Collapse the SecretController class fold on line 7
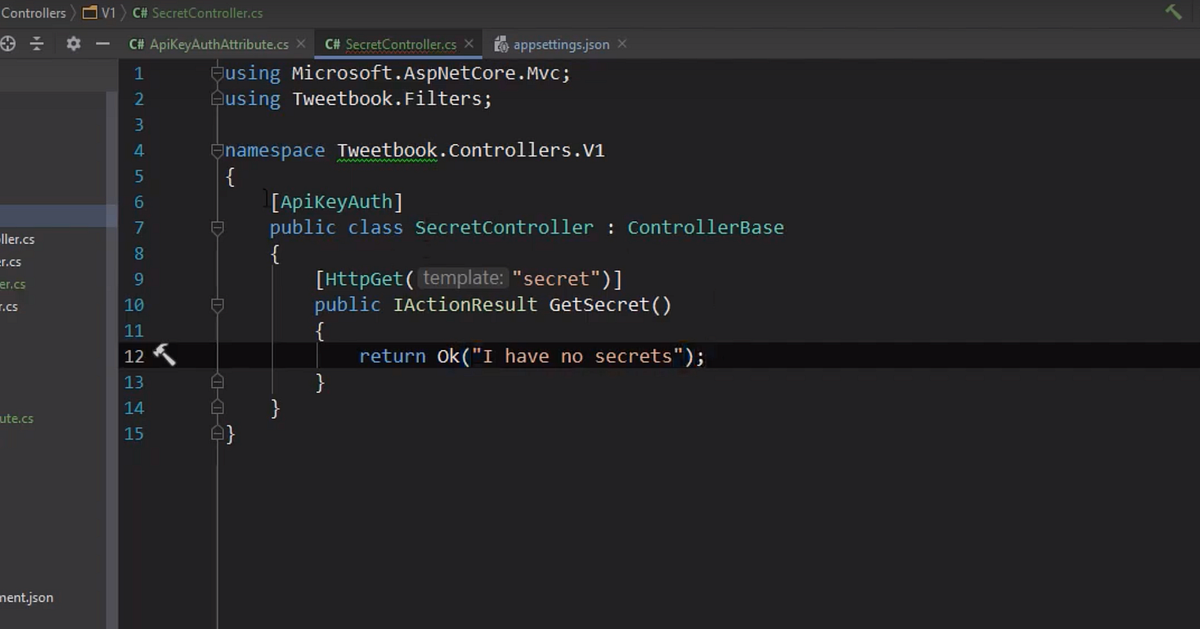 [217, 228]
